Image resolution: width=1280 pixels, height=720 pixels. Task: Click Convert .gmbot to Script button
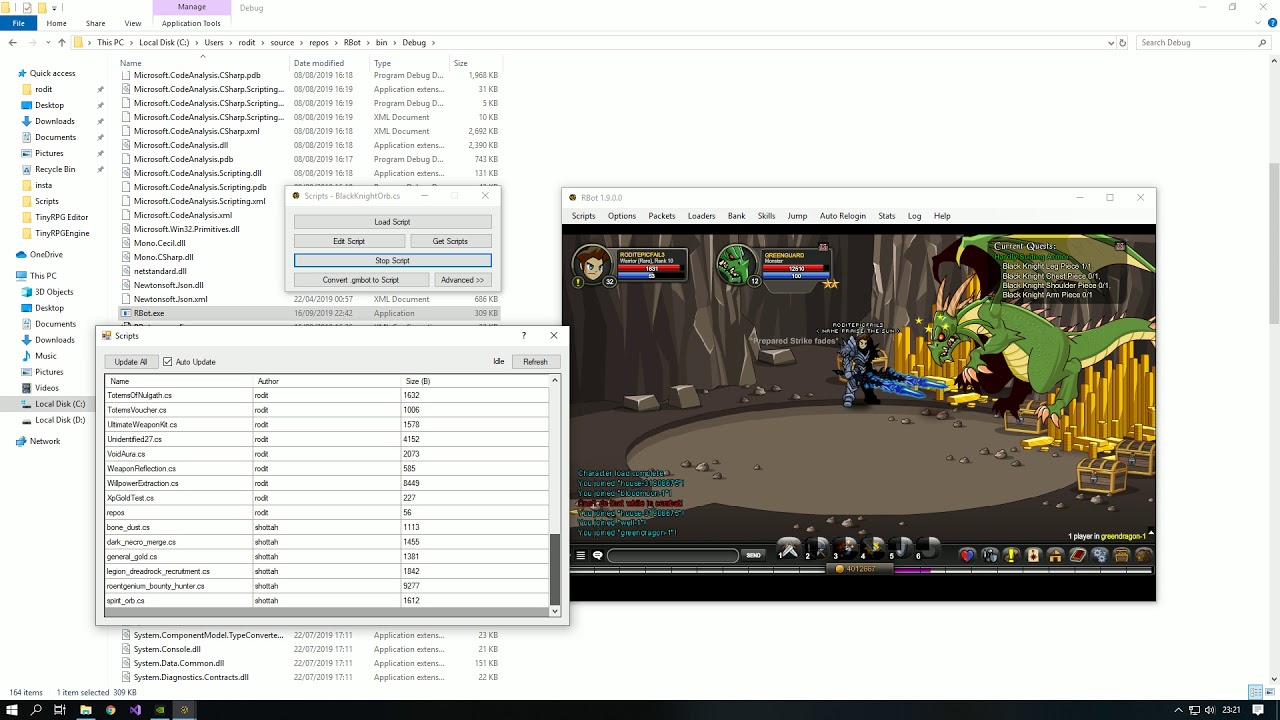[x=361, y=280]
